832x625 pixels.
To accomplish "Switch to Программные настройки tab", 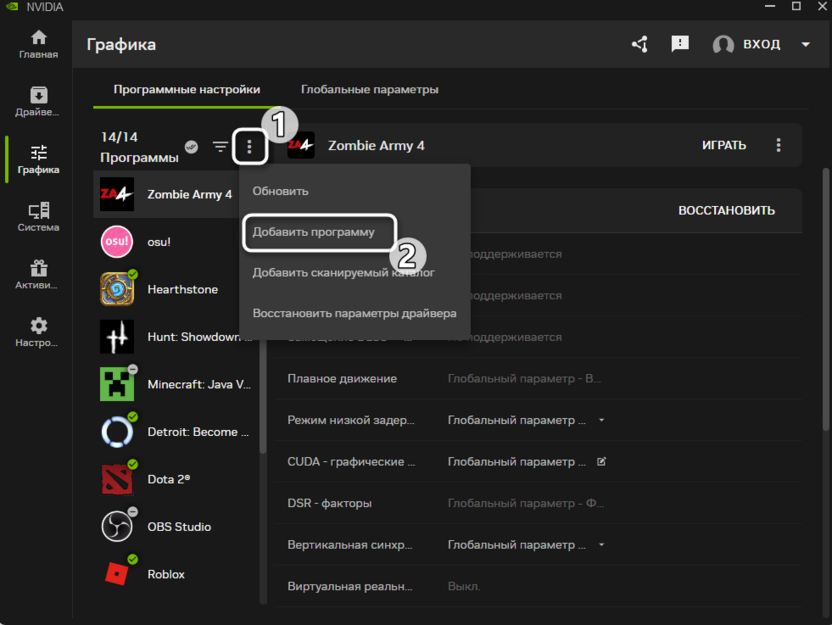I will [187, 89].
